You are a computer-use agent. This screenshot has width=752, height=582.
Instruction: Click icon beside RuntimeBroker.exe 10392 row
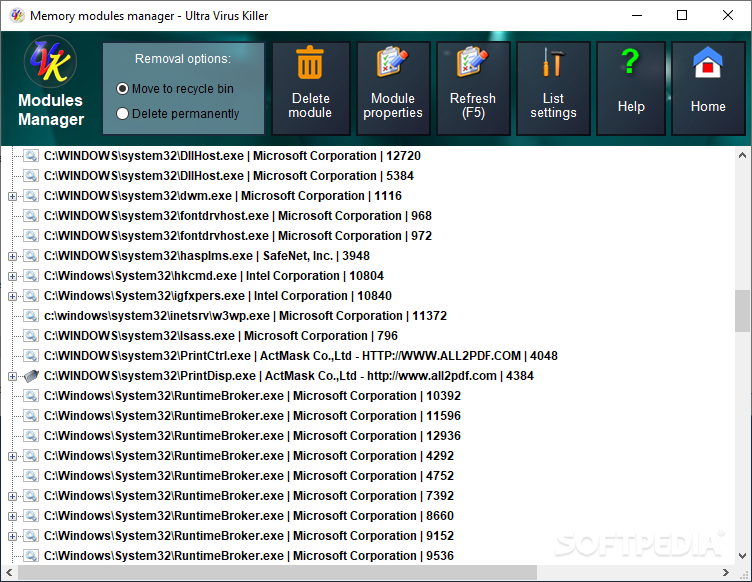31,396
